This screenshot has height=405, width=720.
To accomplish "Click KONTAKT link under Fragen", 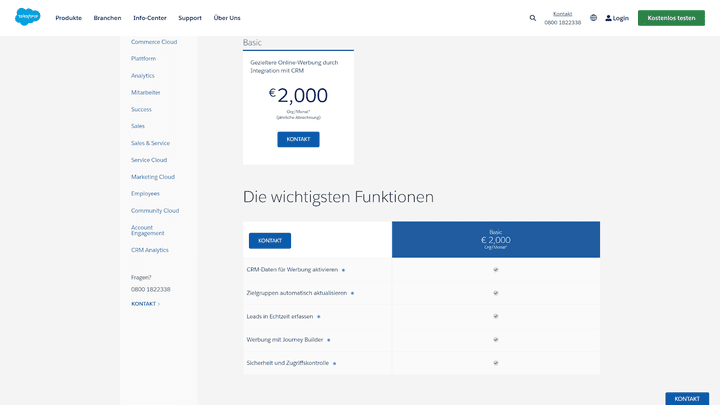I will pos(145,304).
